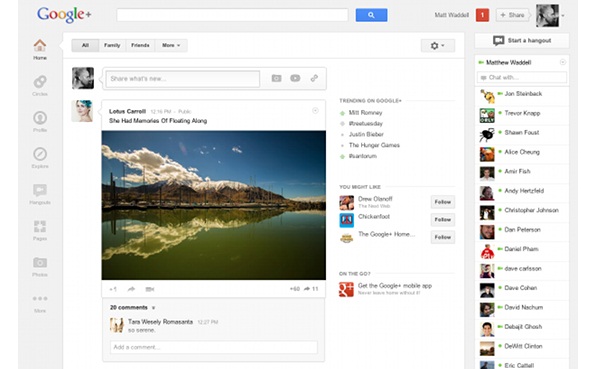Viewport: 600px width, 369px height.
Task: Open the Circles sidebar icon
Action: point(40,82)
